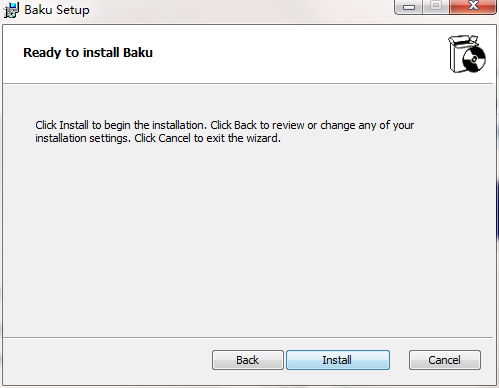Click the greyed-out maximize button
Viewport: 499px width, 388px height.
tap(436, 7)
